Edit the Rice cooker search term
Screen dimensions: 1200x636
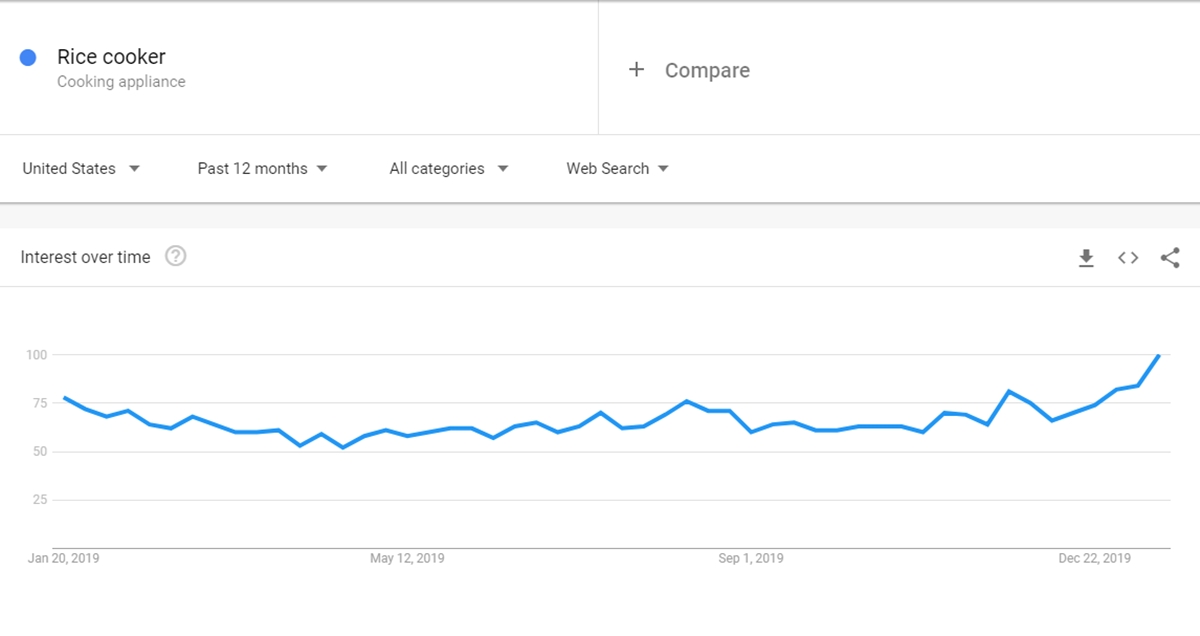[x=111, y=57]
